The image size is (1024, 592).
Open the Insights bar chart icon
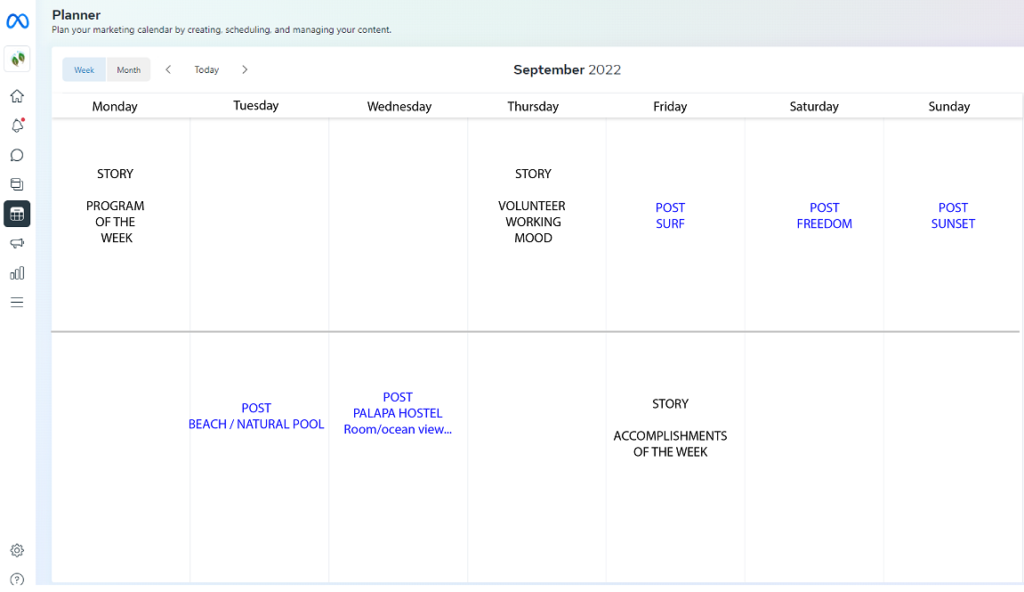click(x=17, y=273)
